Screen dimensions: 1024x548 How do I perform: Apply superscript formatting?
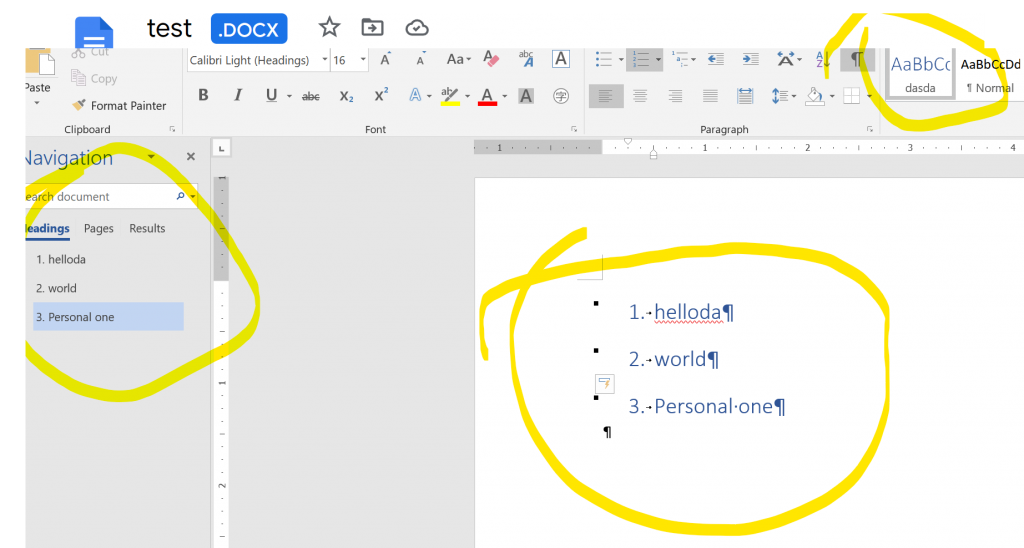click(381, 96)
